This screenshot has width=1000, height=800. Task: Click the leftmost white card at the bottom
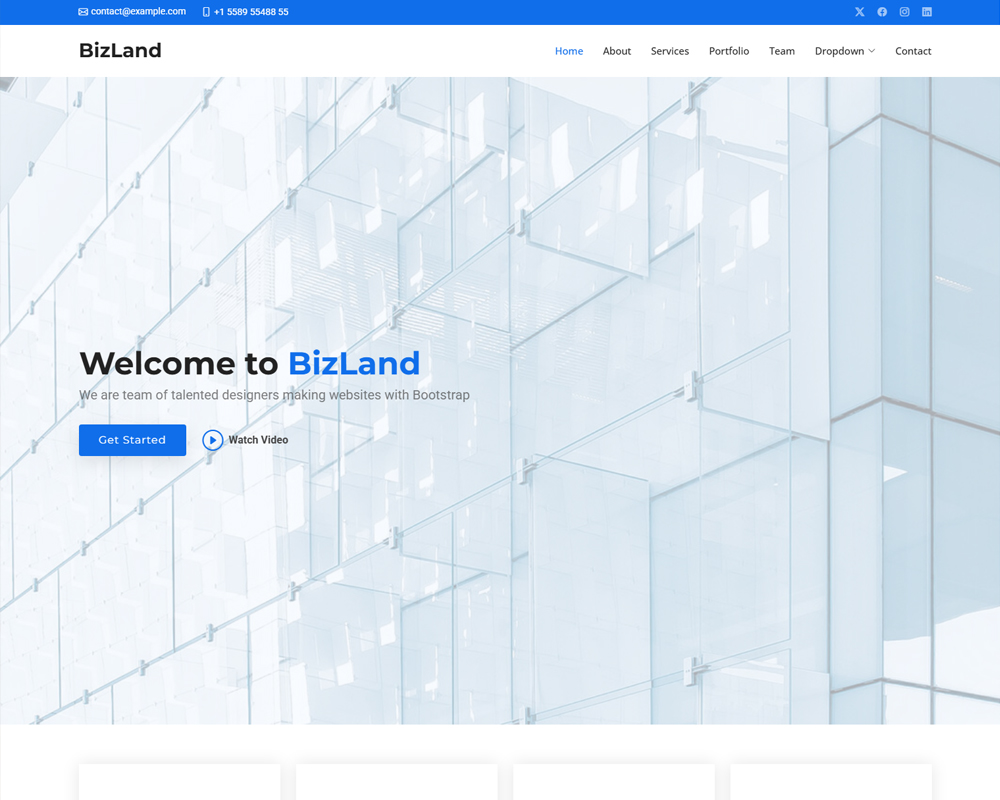(179, 783)
